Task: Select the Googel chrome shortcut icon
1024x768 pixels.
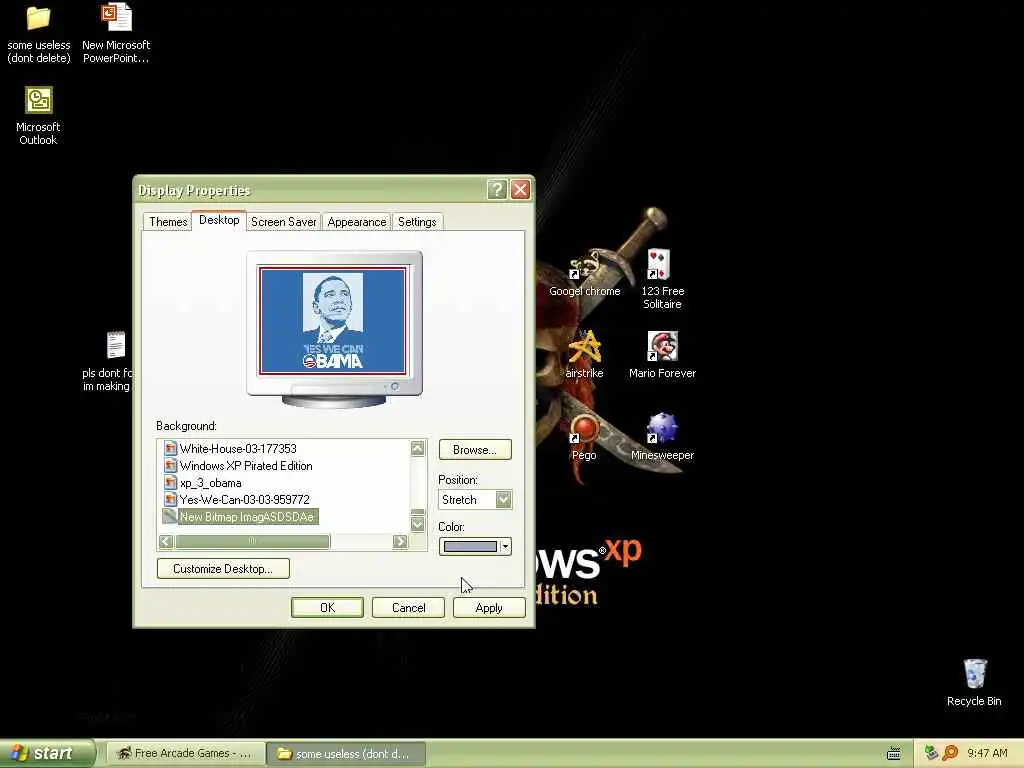Action: pyautogui.click(x=584, y=264)
